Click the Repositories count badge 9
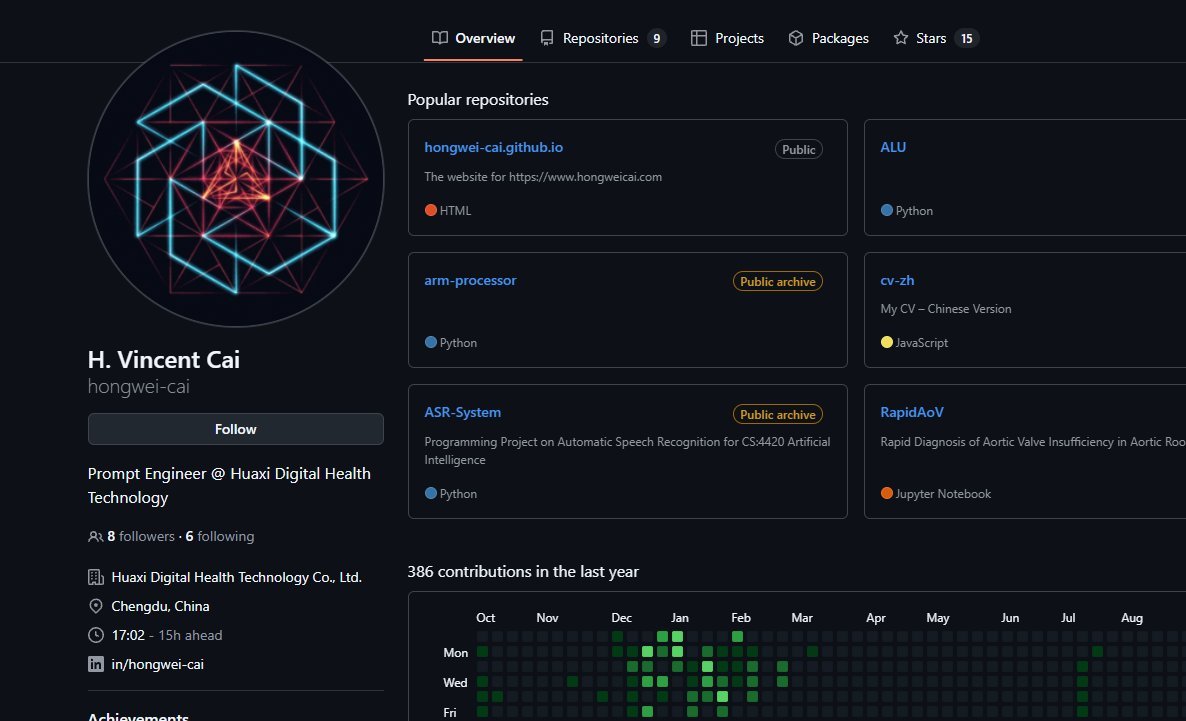Screen dimensions: 1186x721 pyautogui.click(x=657, y=39)
